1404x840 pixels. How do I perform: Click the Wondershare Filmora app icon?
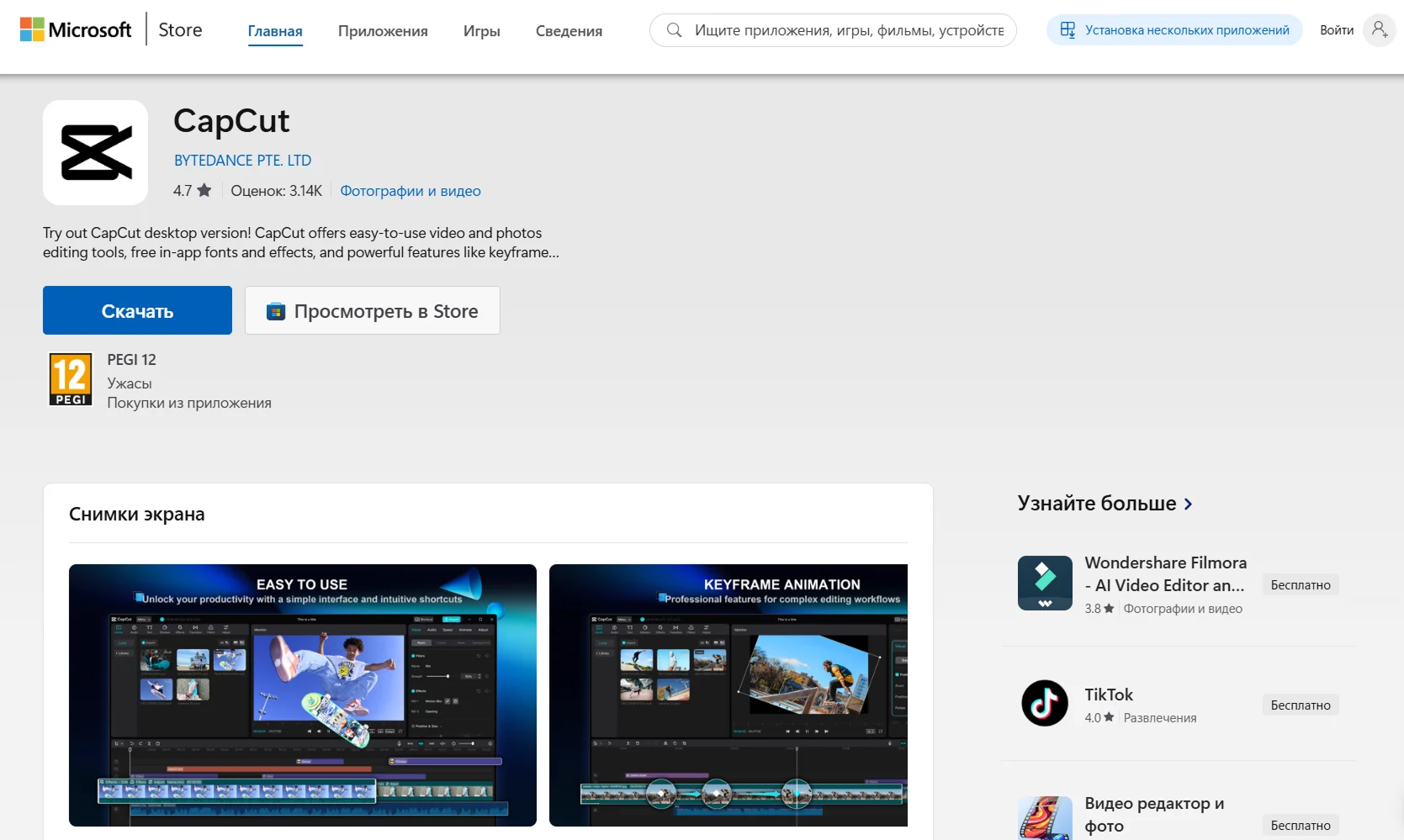(x=1044, y=584)
